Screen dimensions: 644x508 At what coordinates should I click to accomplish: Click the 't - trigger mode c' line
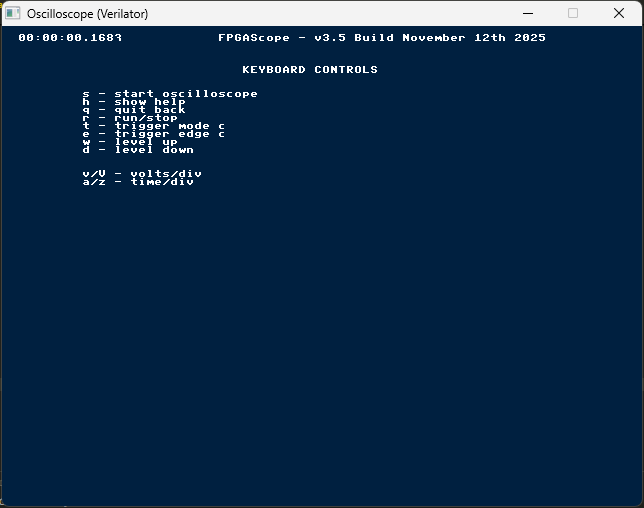154,126
